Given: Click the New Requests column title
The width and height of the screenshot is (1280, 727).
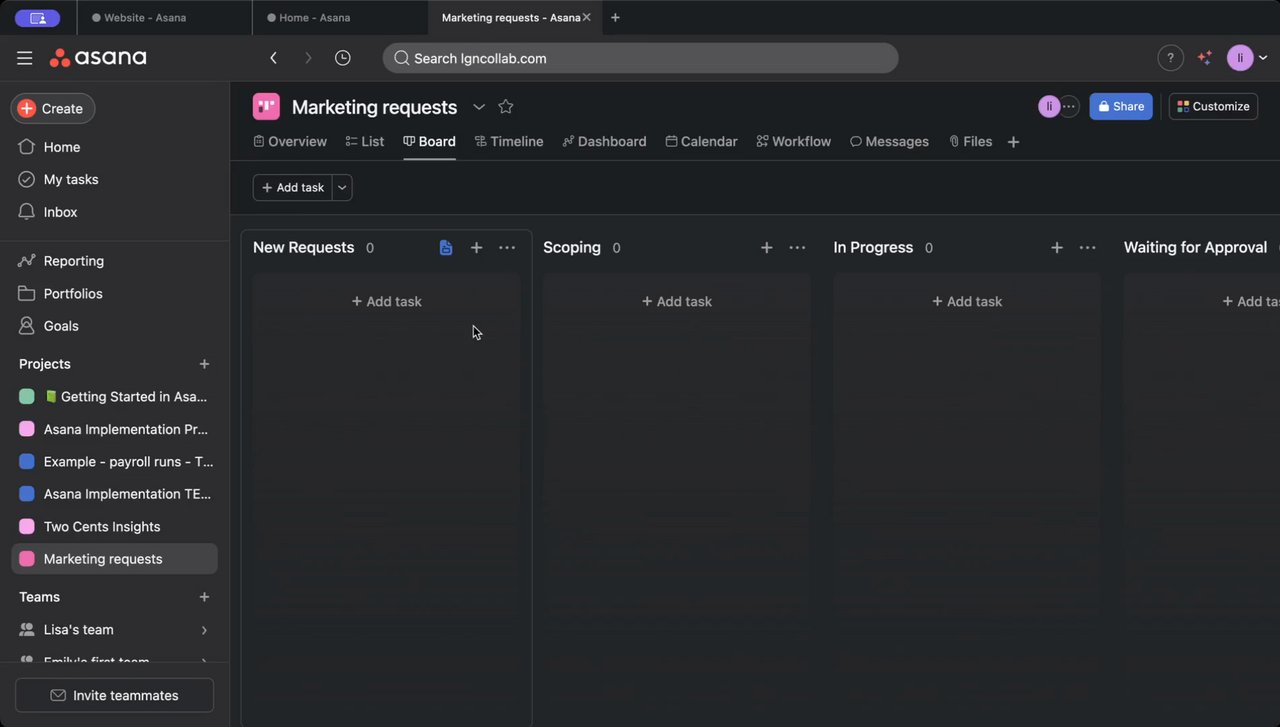Looking at the screenshot, I should 304,248.
